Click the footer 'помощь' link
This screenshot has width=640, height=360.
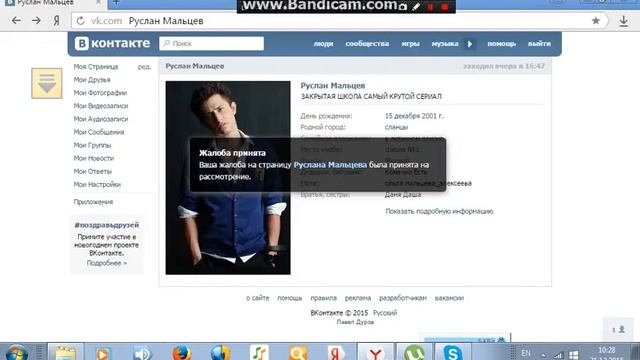pyautogui.click(x=290, y=298)
